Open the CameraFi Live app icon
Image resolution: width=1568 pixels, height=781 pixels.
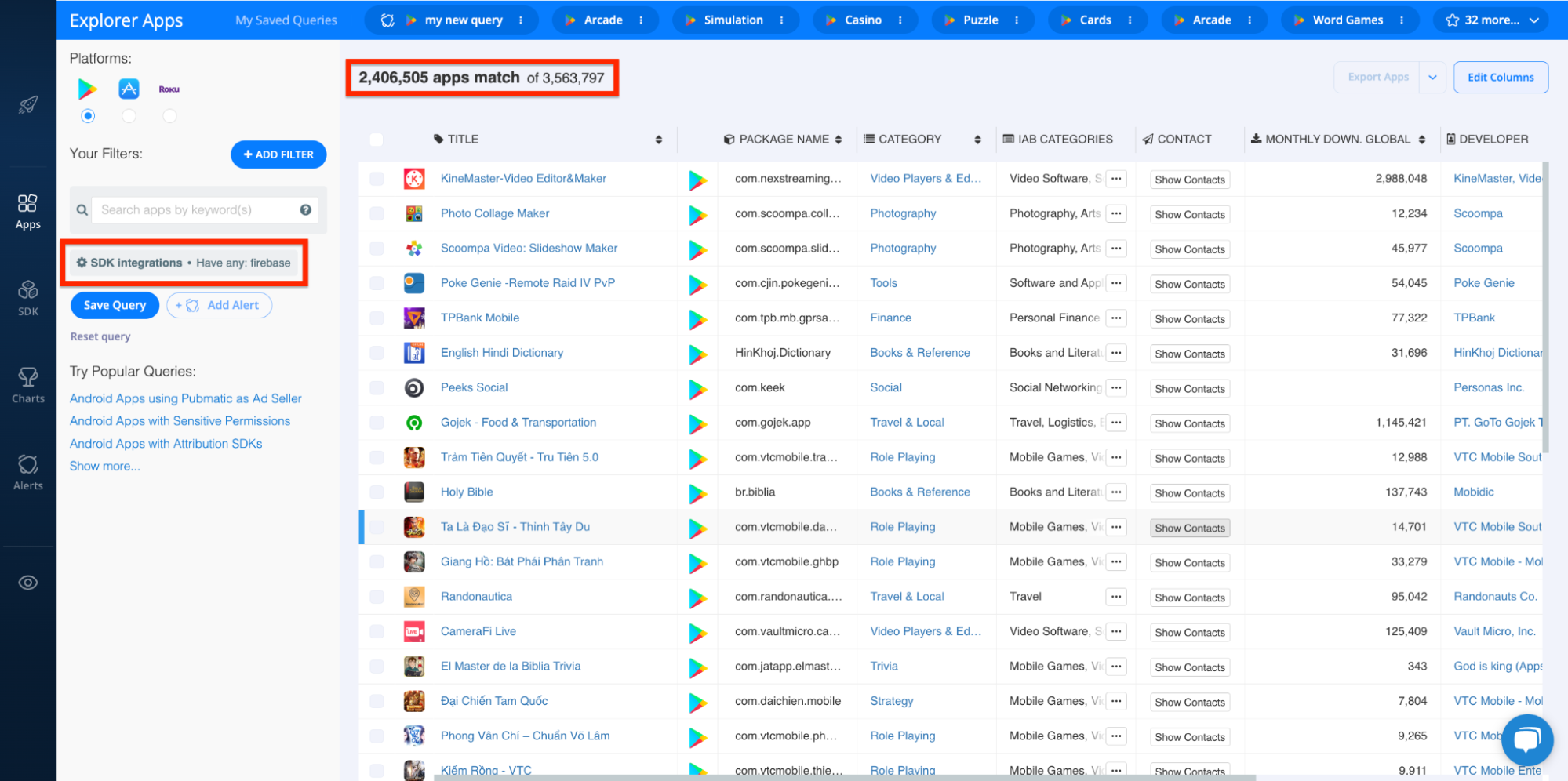tap(414, 631)
